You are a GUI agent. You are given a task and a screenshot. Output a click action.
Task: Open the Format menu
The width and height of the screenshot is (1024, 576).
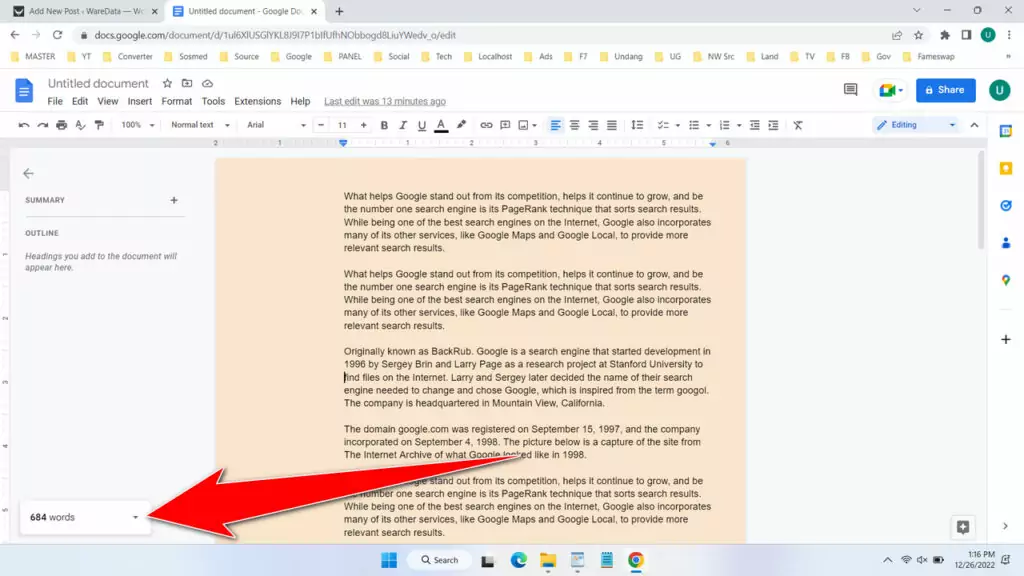(177, 101)
